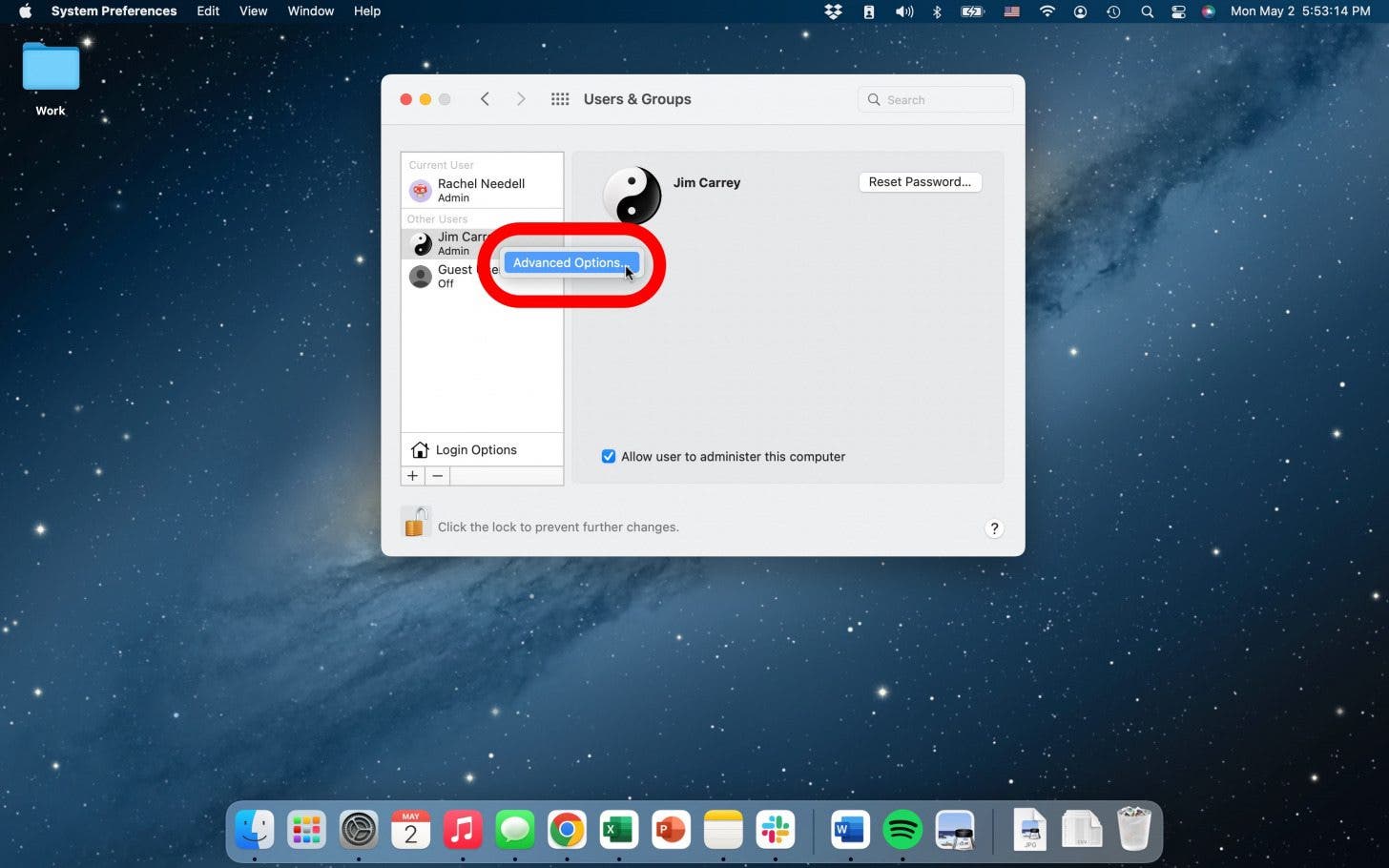Open the volume control in menu bar

(x=903, y=11)
